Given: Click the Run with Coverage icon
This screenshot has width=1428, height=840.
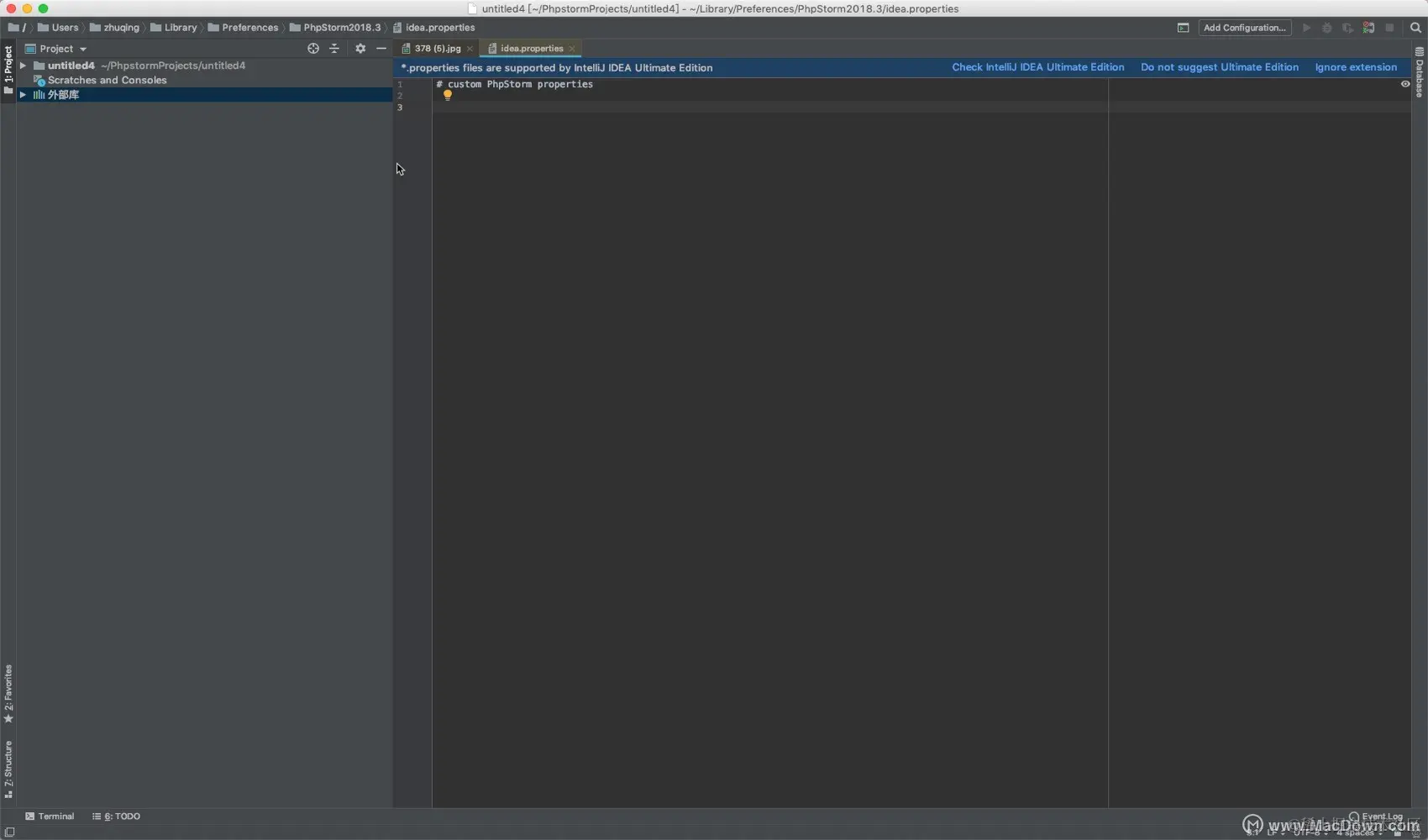Looking at the screenshot, I should [x=1347, y=28].
